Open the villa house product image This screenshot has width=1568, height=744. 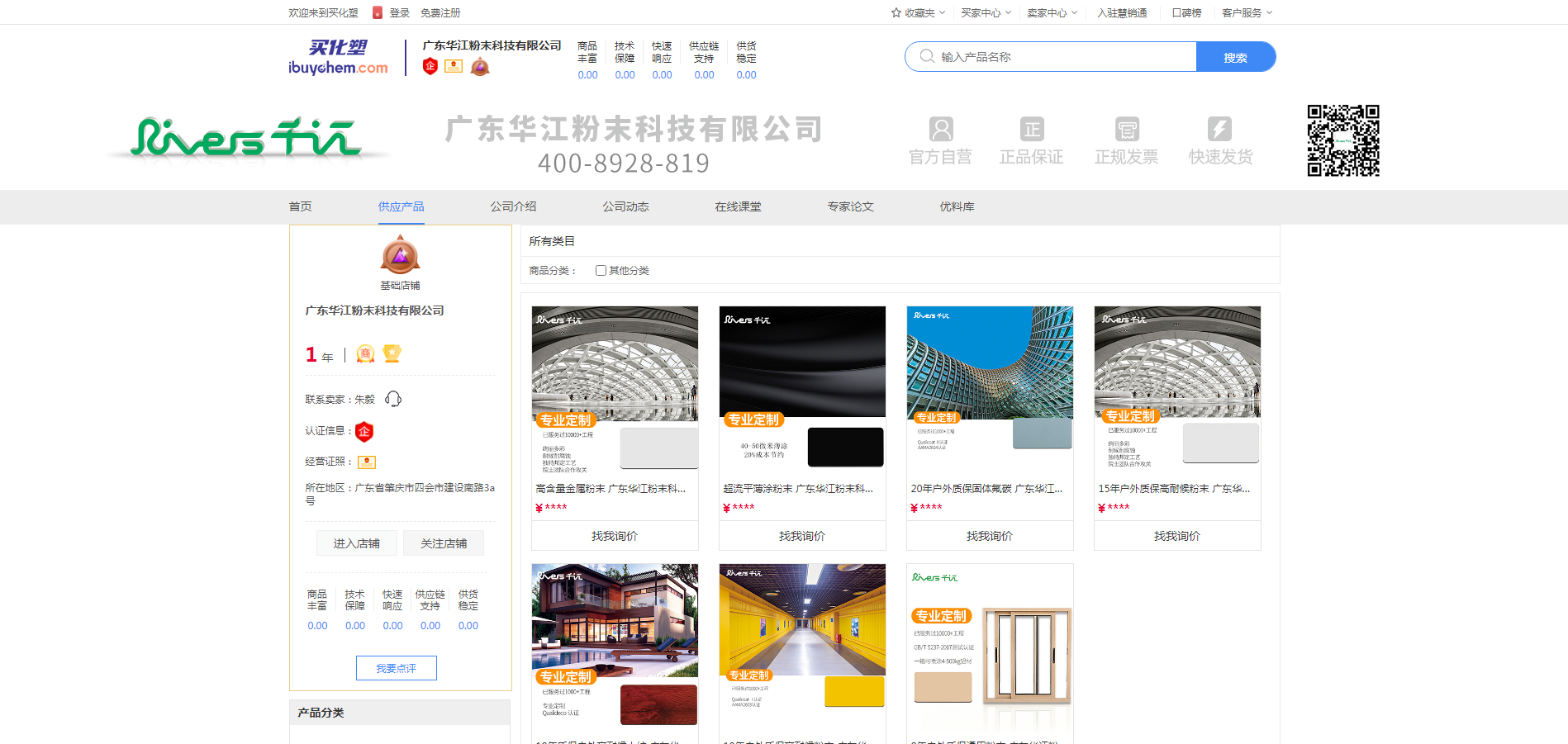coord(615,647)
